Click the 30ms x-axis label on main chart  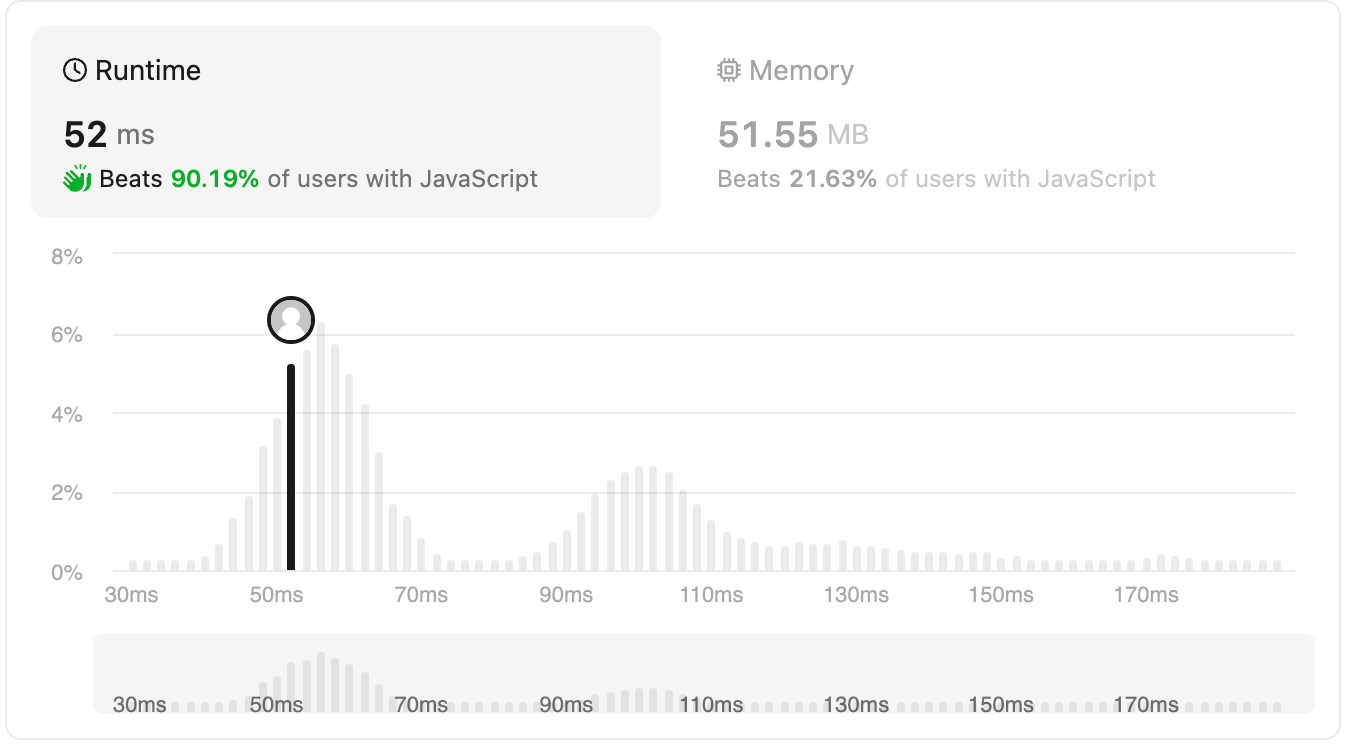point(132,595)
